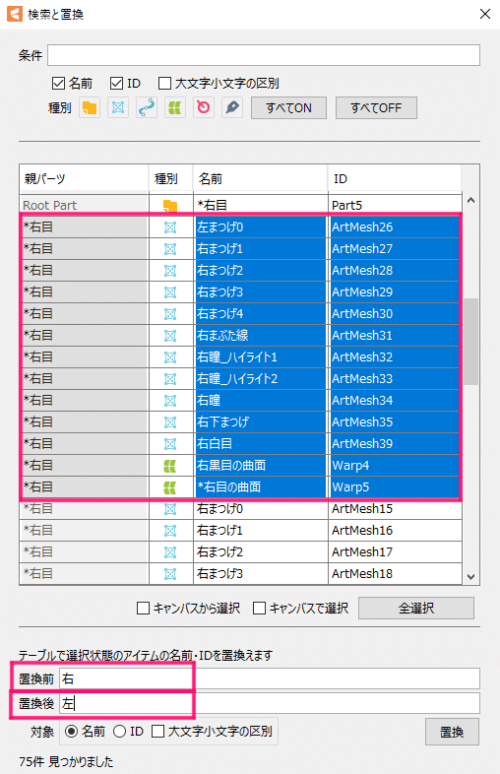Click the table scroll down arrow

(471, 577)
